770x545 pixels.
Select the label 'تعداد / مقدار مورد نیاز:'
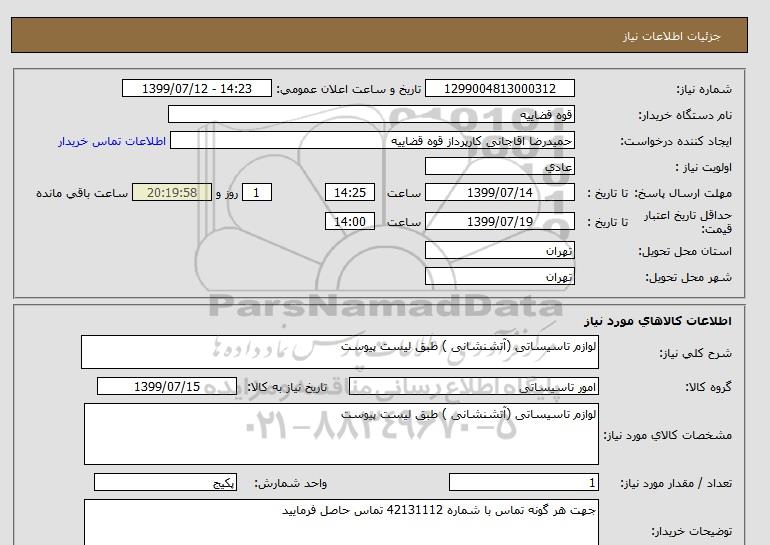click(676, 484)
